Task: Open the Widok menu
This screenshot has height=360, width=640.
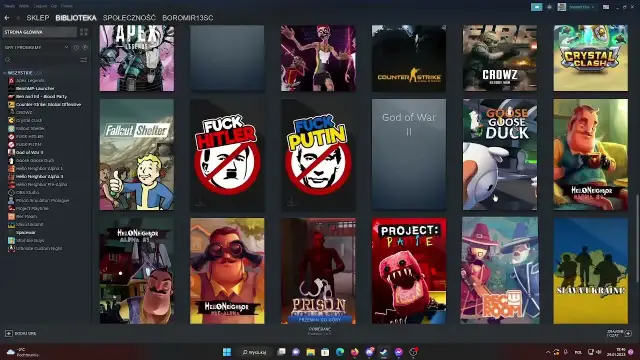Action: coord(24,6)
